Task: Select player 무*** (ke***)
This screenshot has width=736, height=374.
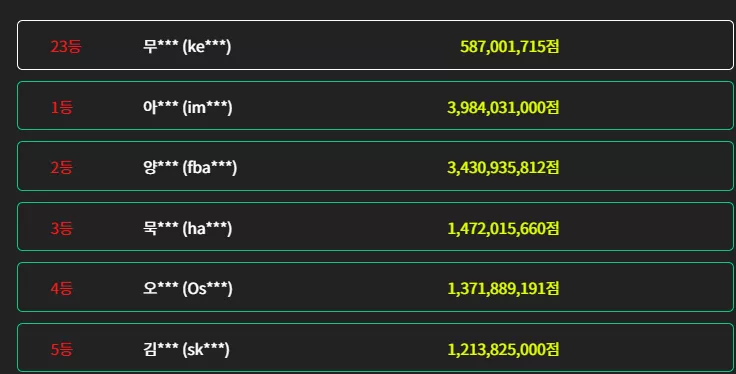Action: click(187, 46)
